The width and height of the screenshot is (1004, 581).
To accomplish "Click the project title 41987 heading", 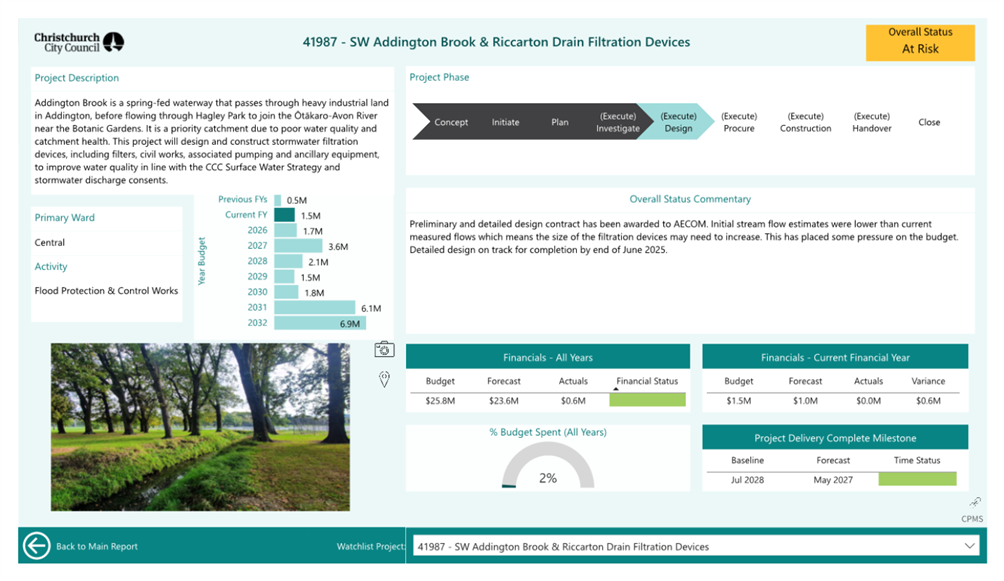I will point(496,42).
